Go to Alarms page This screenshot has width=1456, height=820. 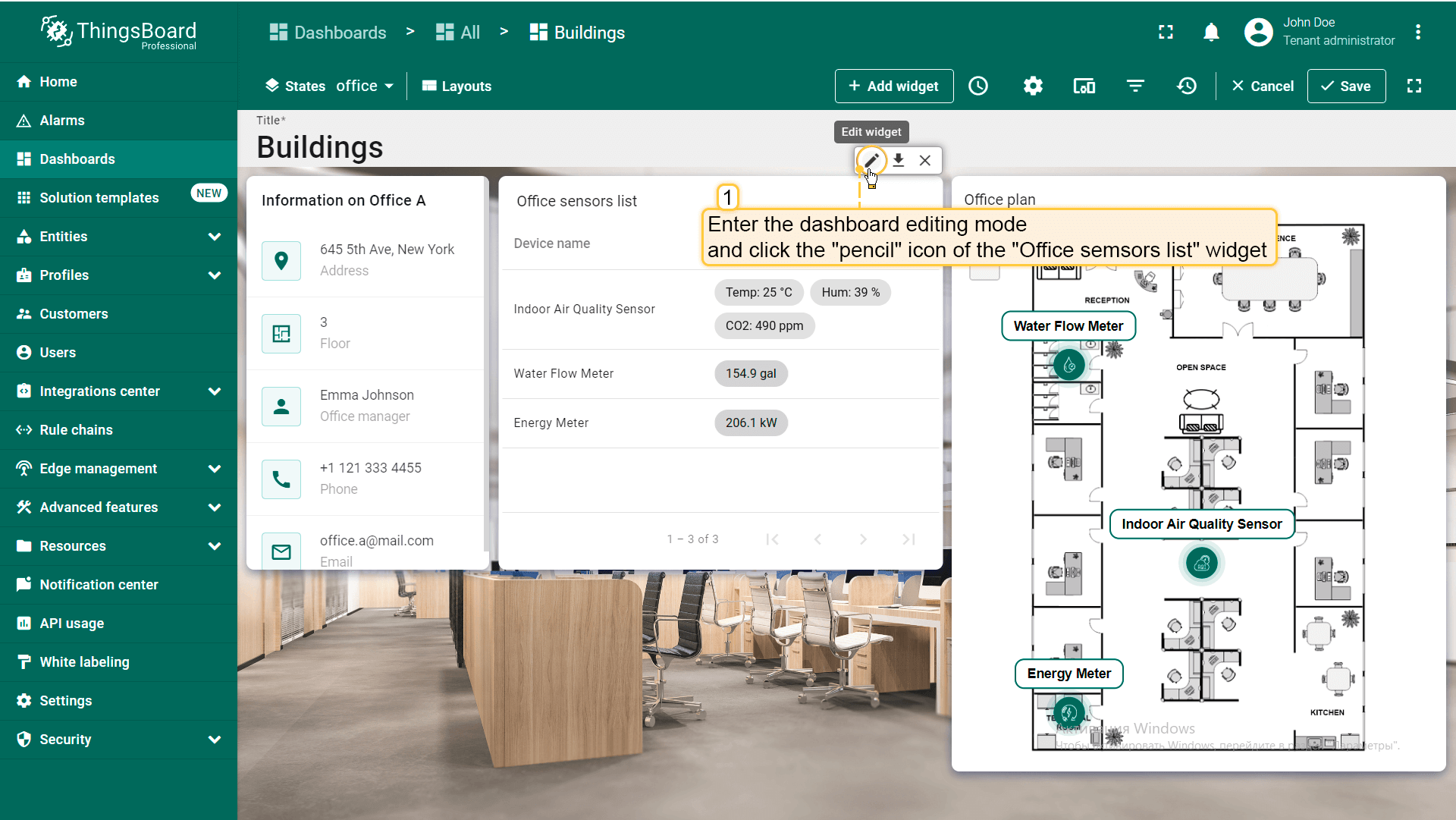(x=62, y=121)
